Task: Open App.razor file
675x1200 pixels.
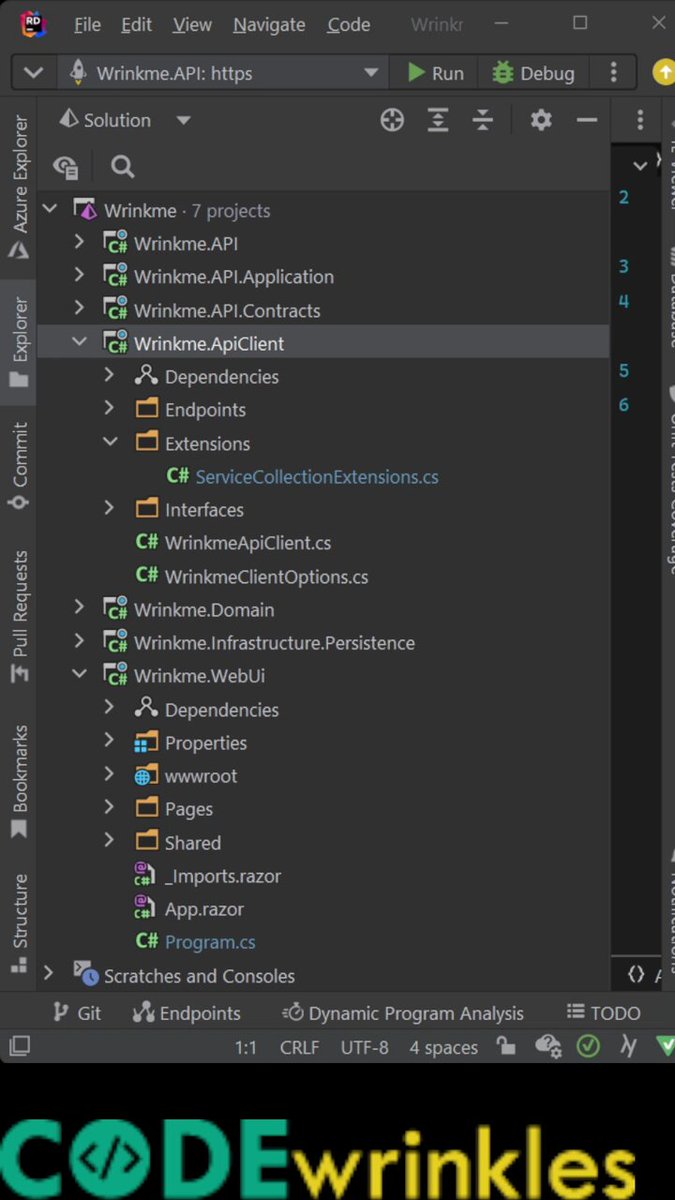Action: 204,909
